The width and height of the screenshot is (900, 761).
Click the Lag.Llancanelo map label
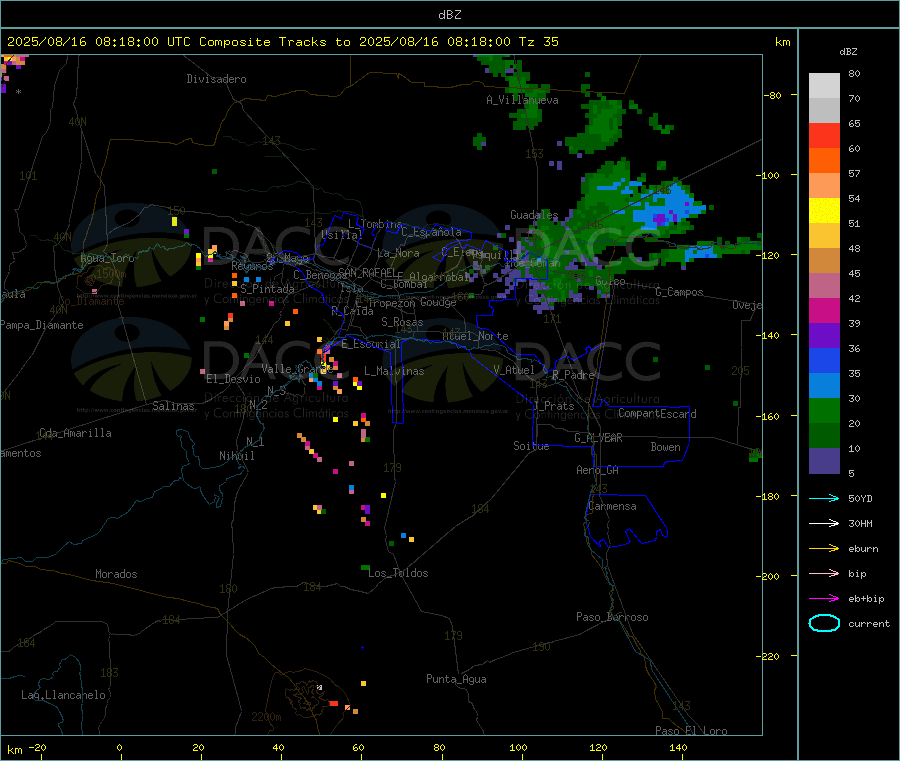63,695
